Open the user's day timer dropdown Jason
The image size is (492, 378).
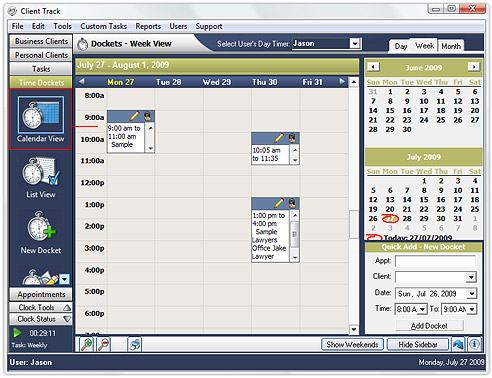(355, 43)
